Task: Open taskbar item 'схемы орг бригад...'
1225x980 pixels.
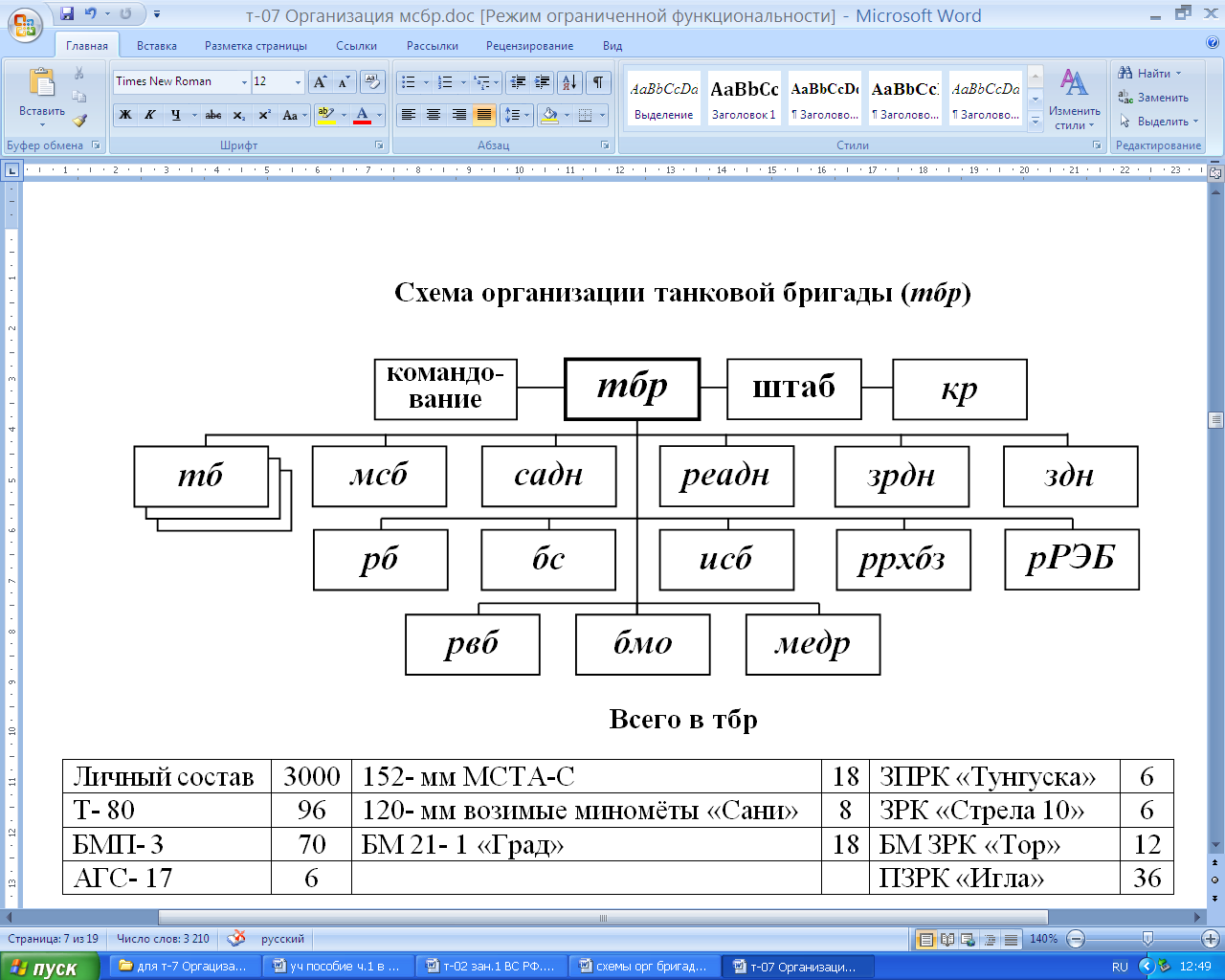Action: point(643,967)
